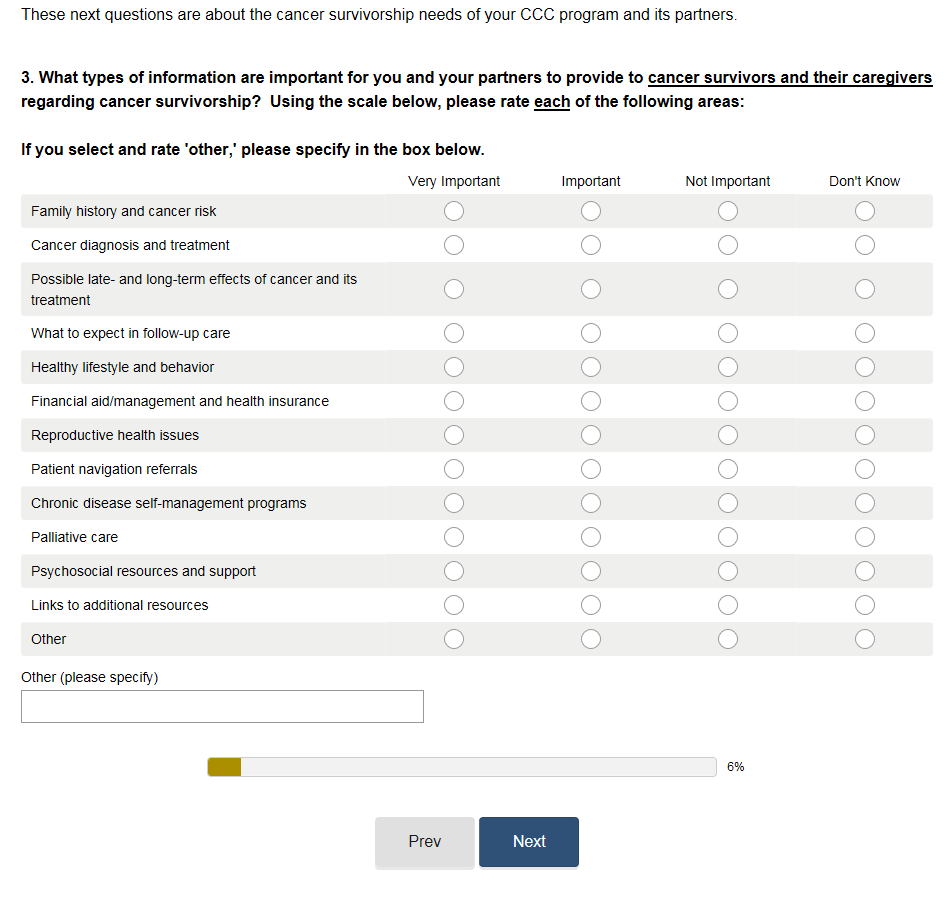Select Don't Know for Links to additional resources

[x=865, y=605]
